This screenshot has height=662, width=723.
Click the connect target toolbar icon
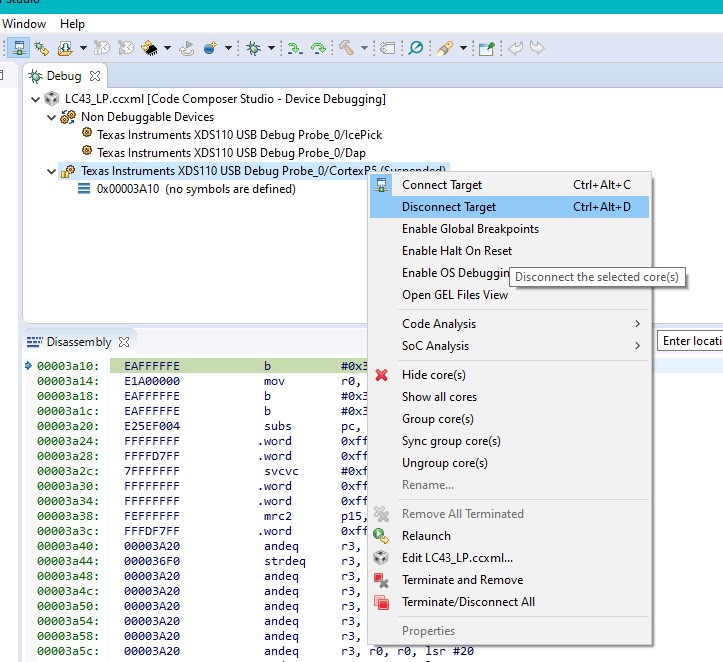[19, 48]
